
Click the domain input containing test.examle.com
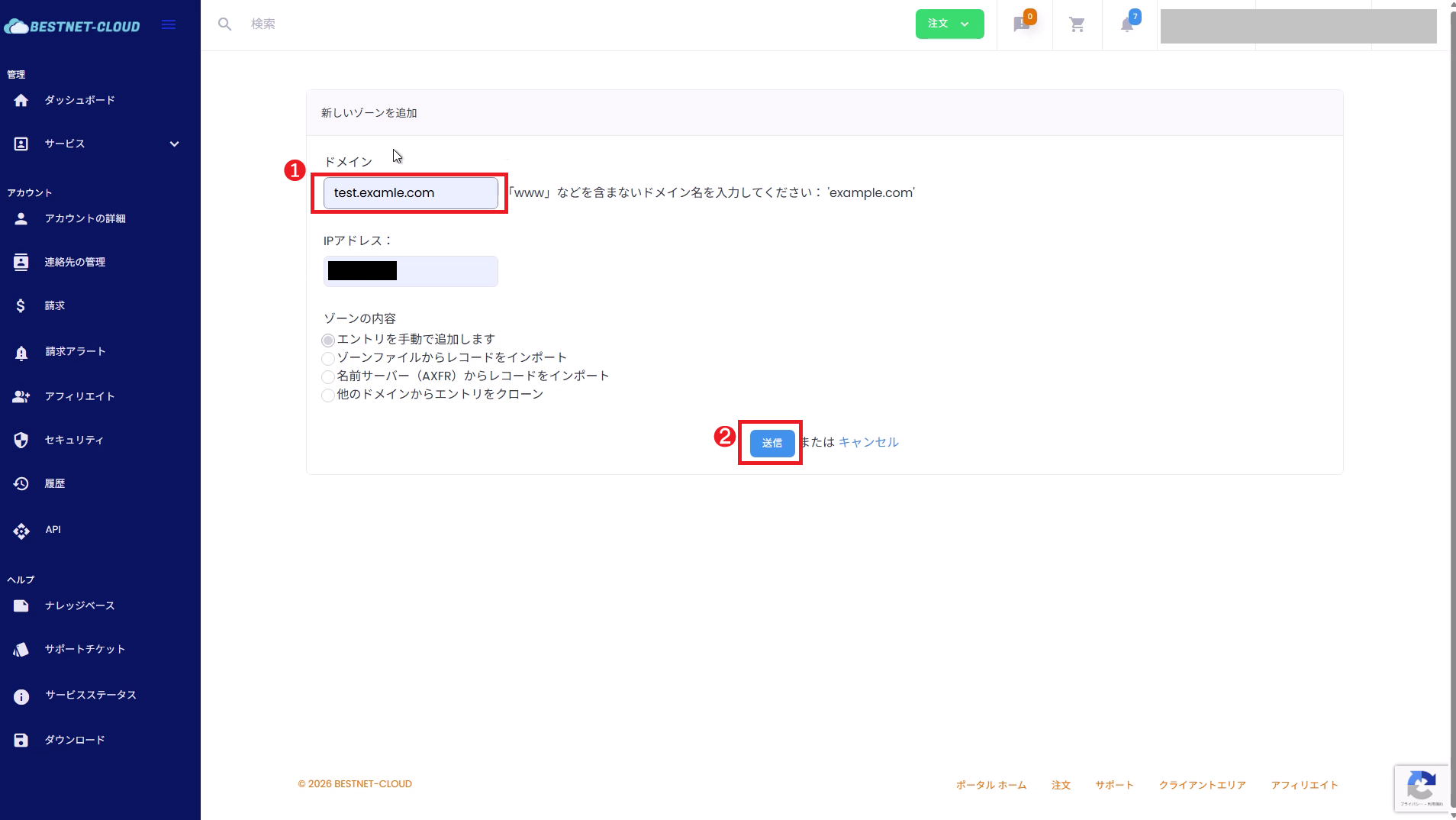click(409, 193)
